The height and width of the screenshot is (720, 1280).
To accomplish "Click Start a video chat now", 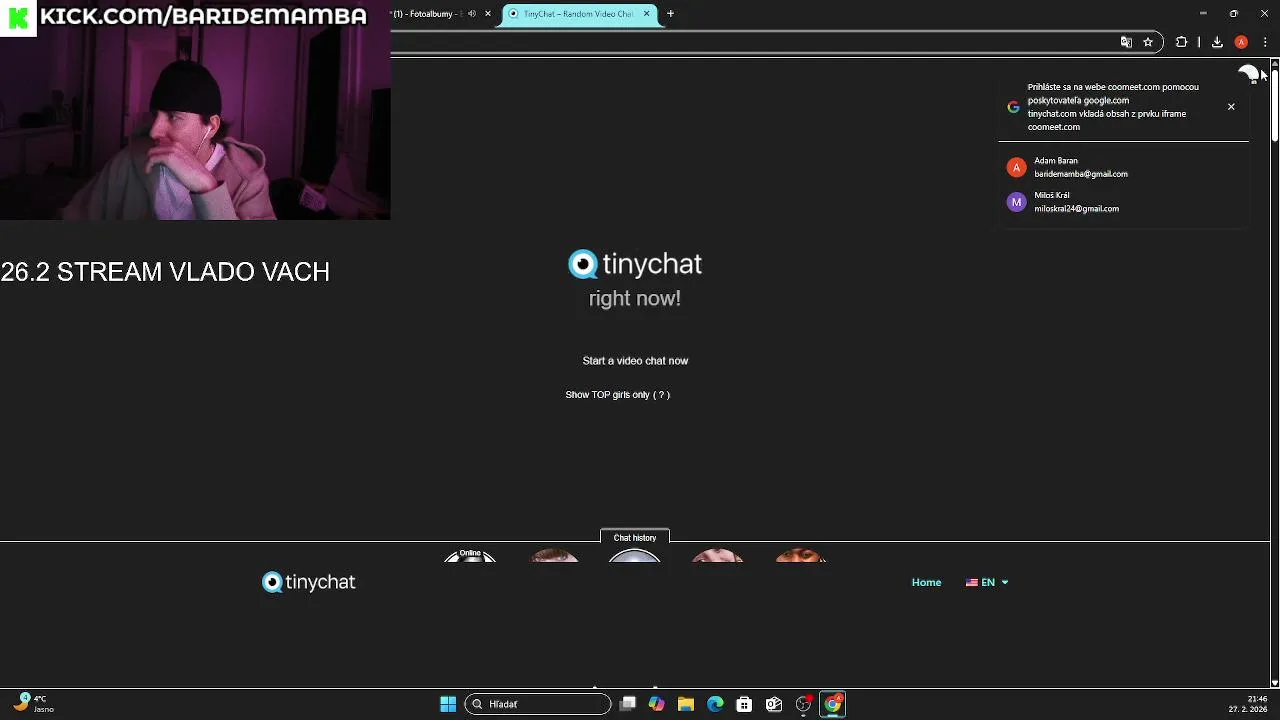I will (635, 360).
